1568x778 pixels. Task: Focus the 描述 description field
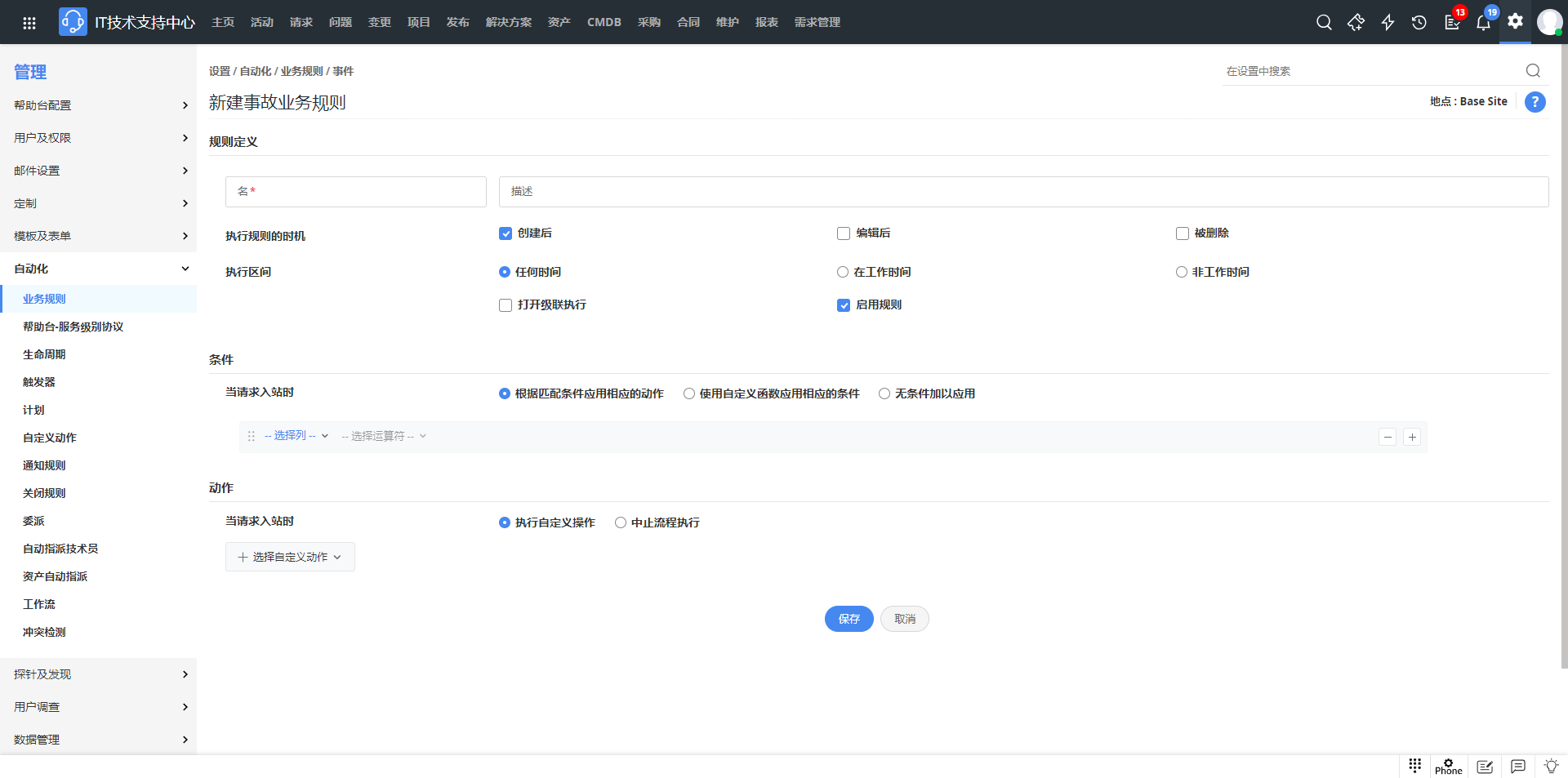coord(1024,192)
